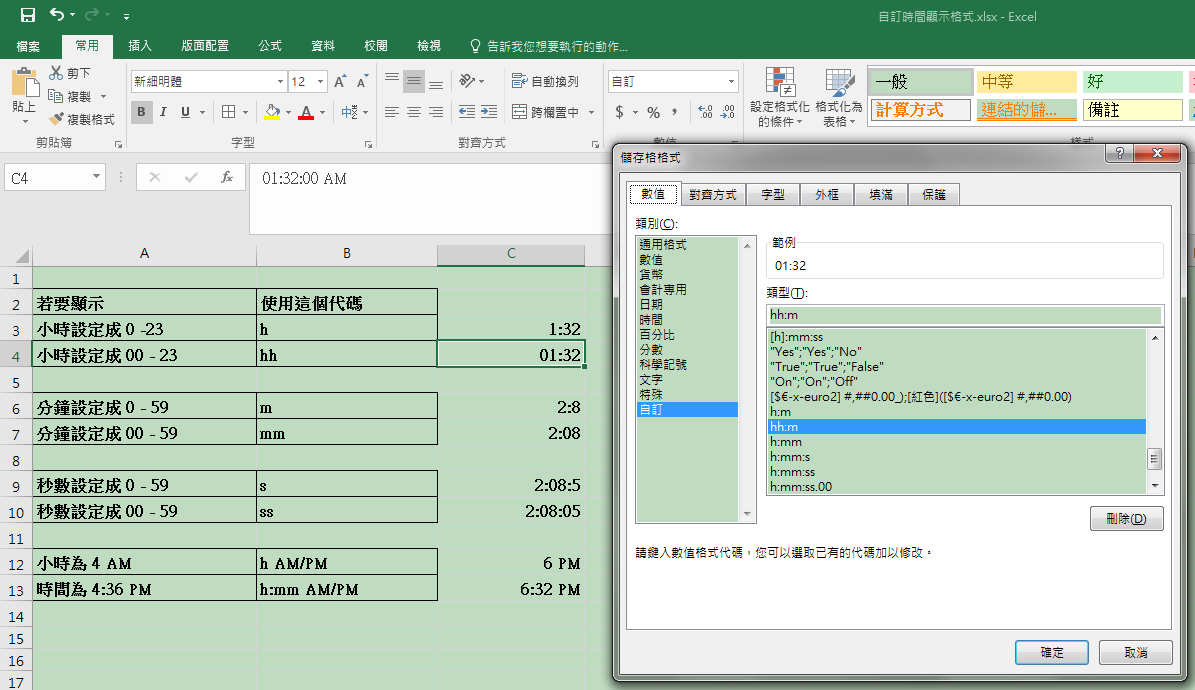
Task: Select Time category in category list
Action: (687, 319)
